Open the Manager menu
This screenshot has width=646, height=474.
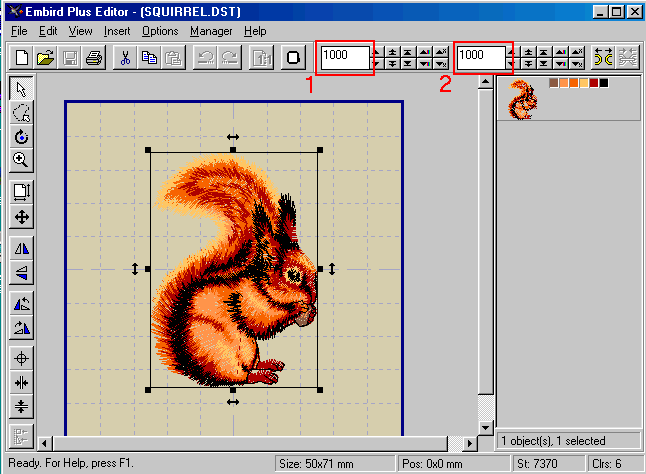211,31
